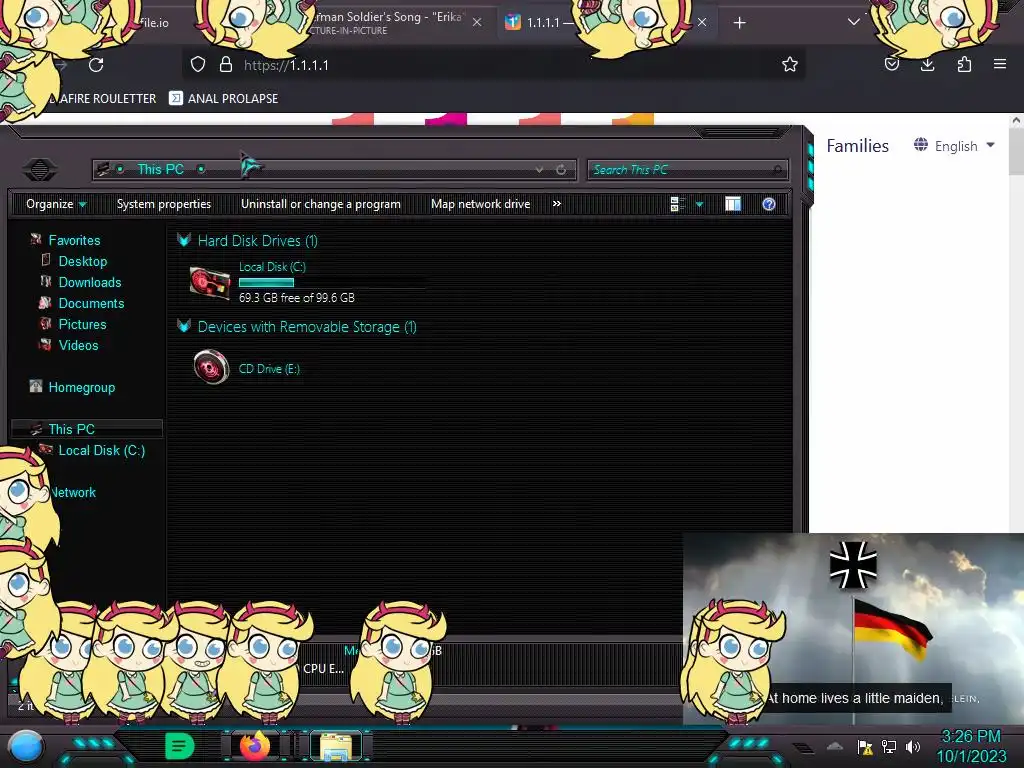
Task: Open Pictures in Favorites
Action: click(82, 324)
